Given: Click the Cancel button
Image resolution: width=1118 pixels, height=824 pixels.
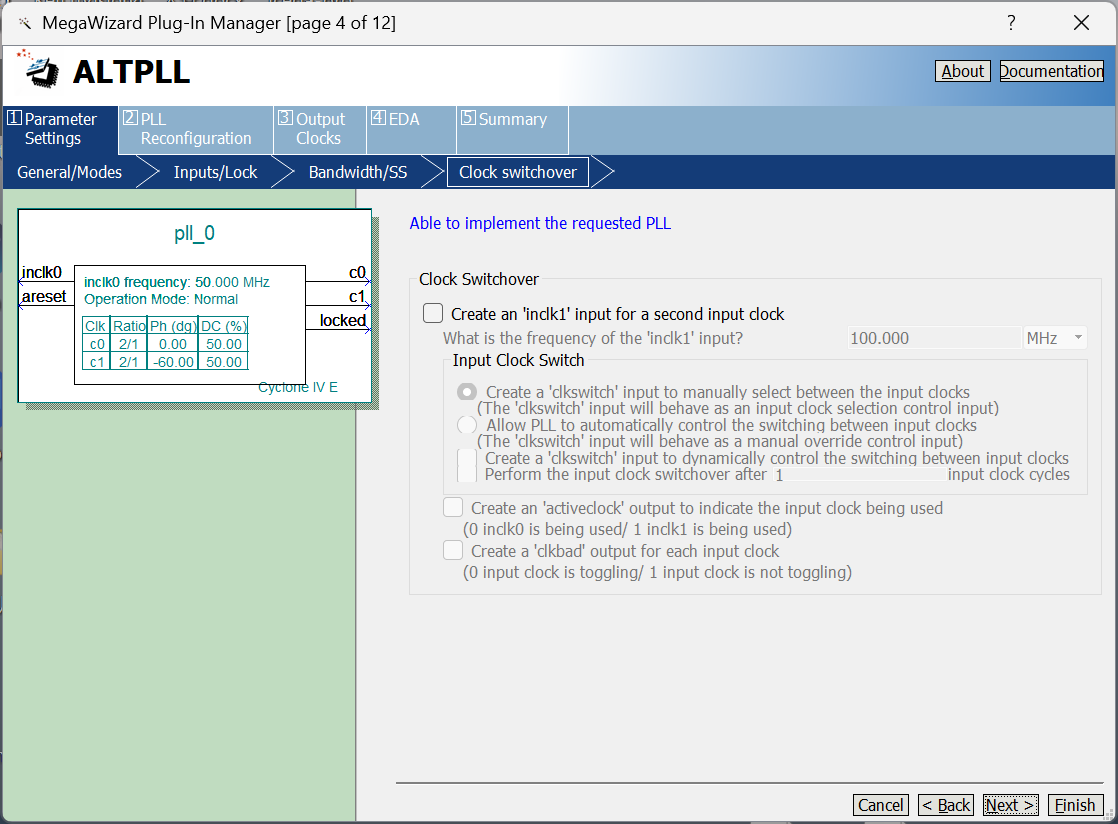Looking at the screenshot, I should (881, 805).
